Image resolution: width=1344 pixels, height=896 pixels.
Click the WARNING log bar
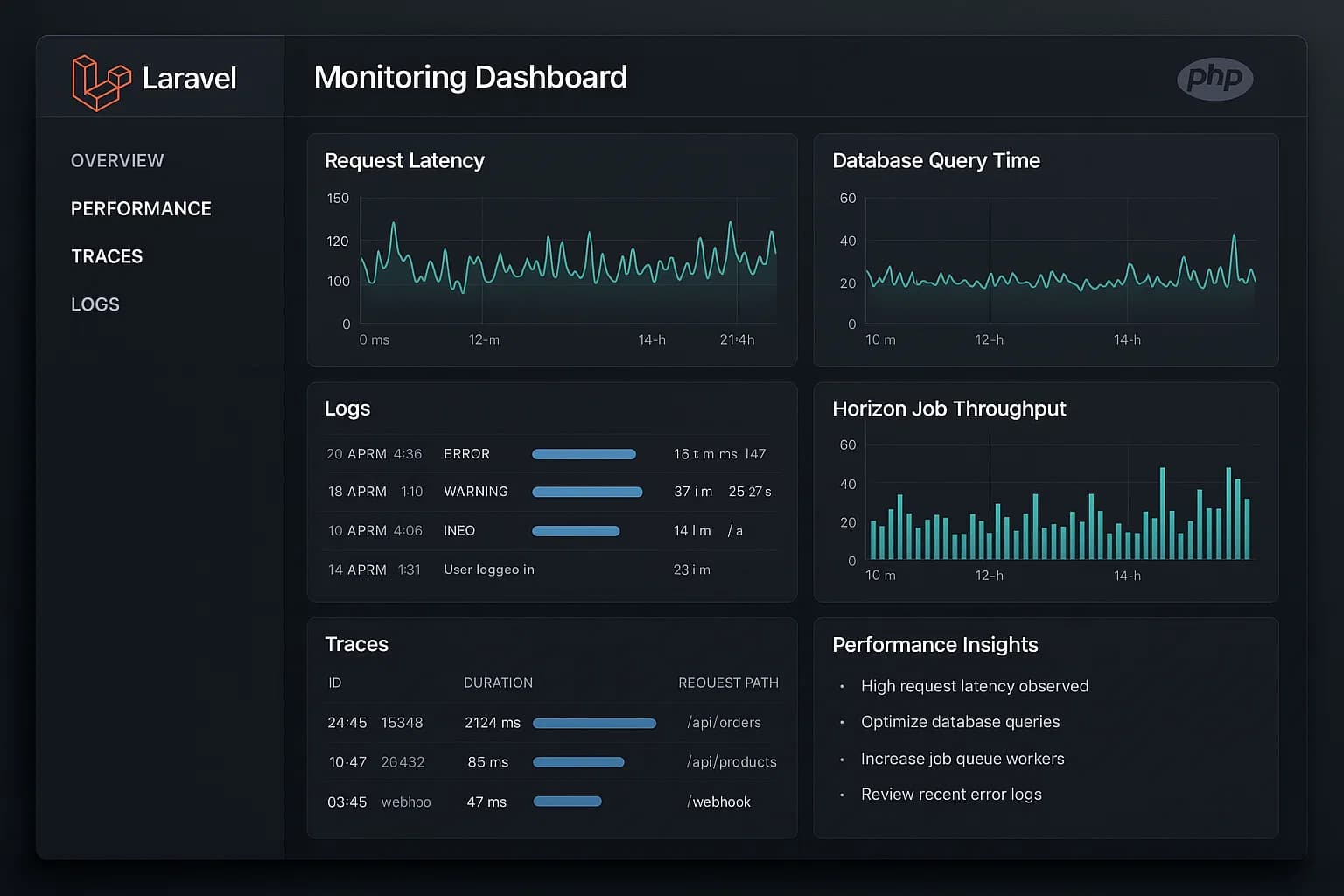(587, 492)
